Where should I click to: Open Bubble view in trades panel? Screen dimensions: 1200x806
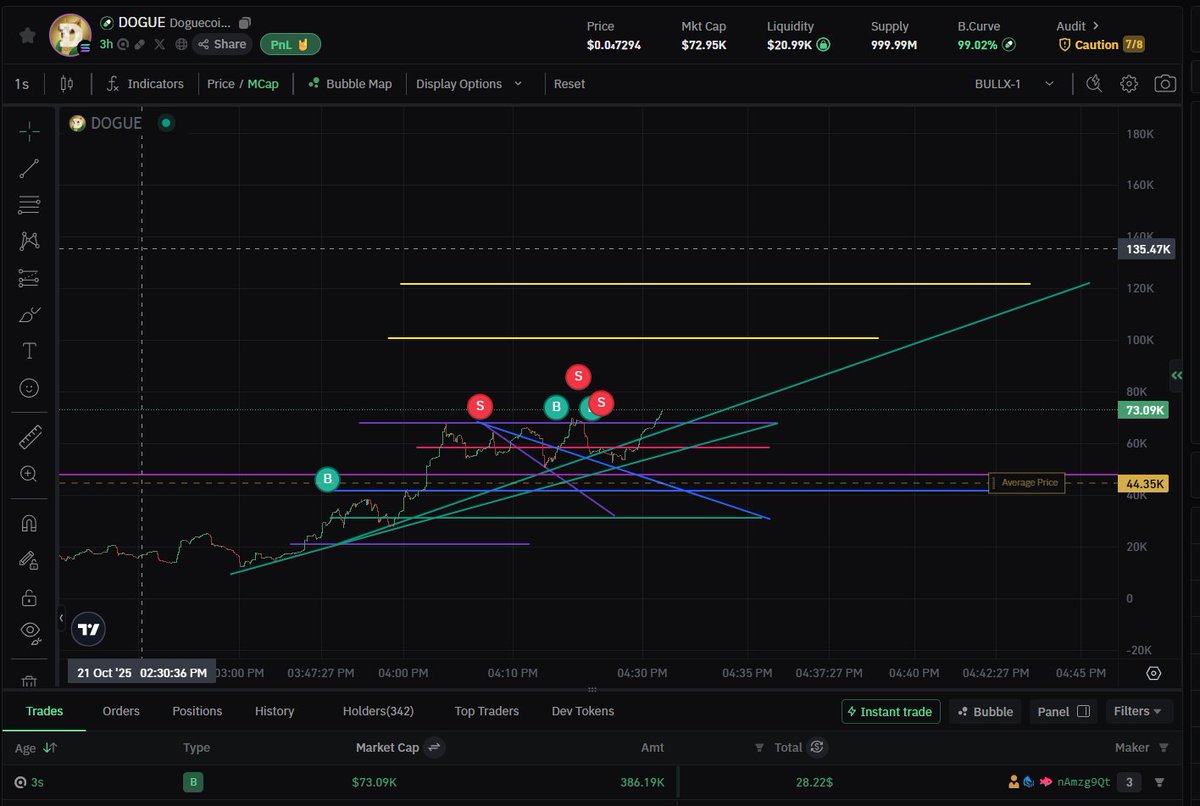985,712
